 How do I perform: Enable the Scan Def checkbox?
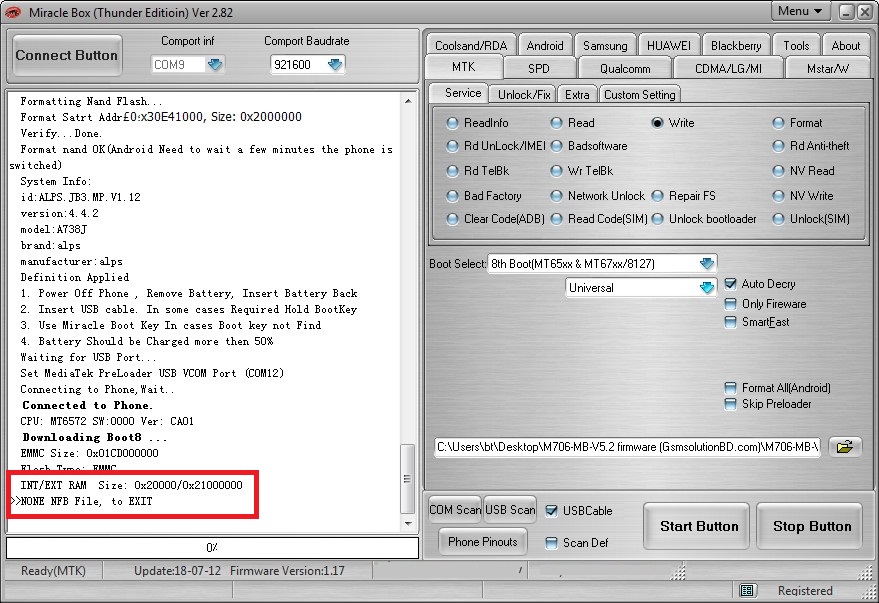552,542
